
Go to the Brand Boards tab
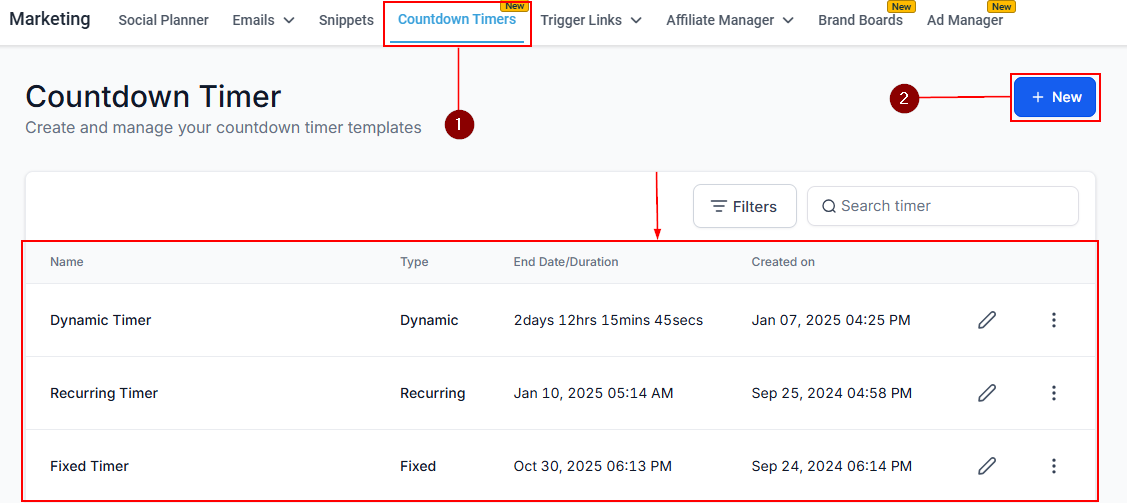[860, 20]
